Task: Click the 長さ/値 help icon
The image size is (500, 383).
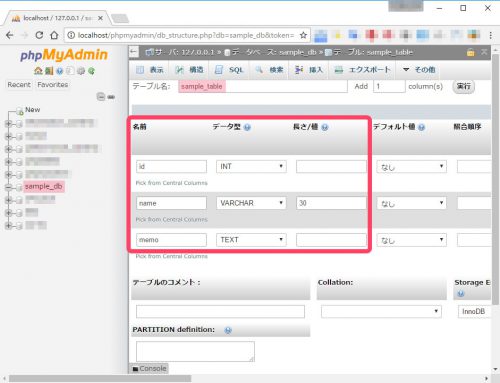Action: pos(325,127)
